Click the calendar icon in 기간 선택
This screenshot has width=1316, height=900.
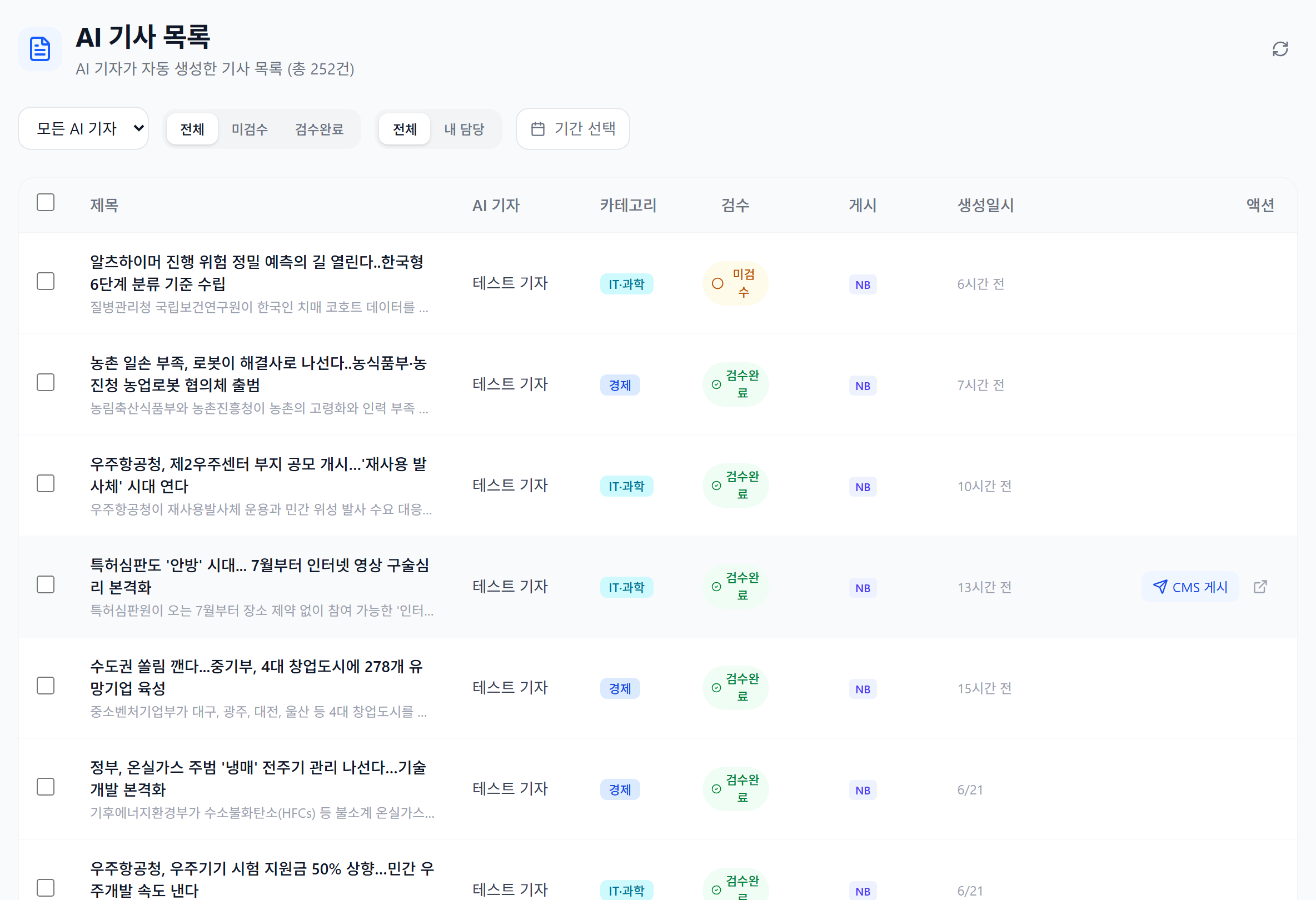coord(537,129)
